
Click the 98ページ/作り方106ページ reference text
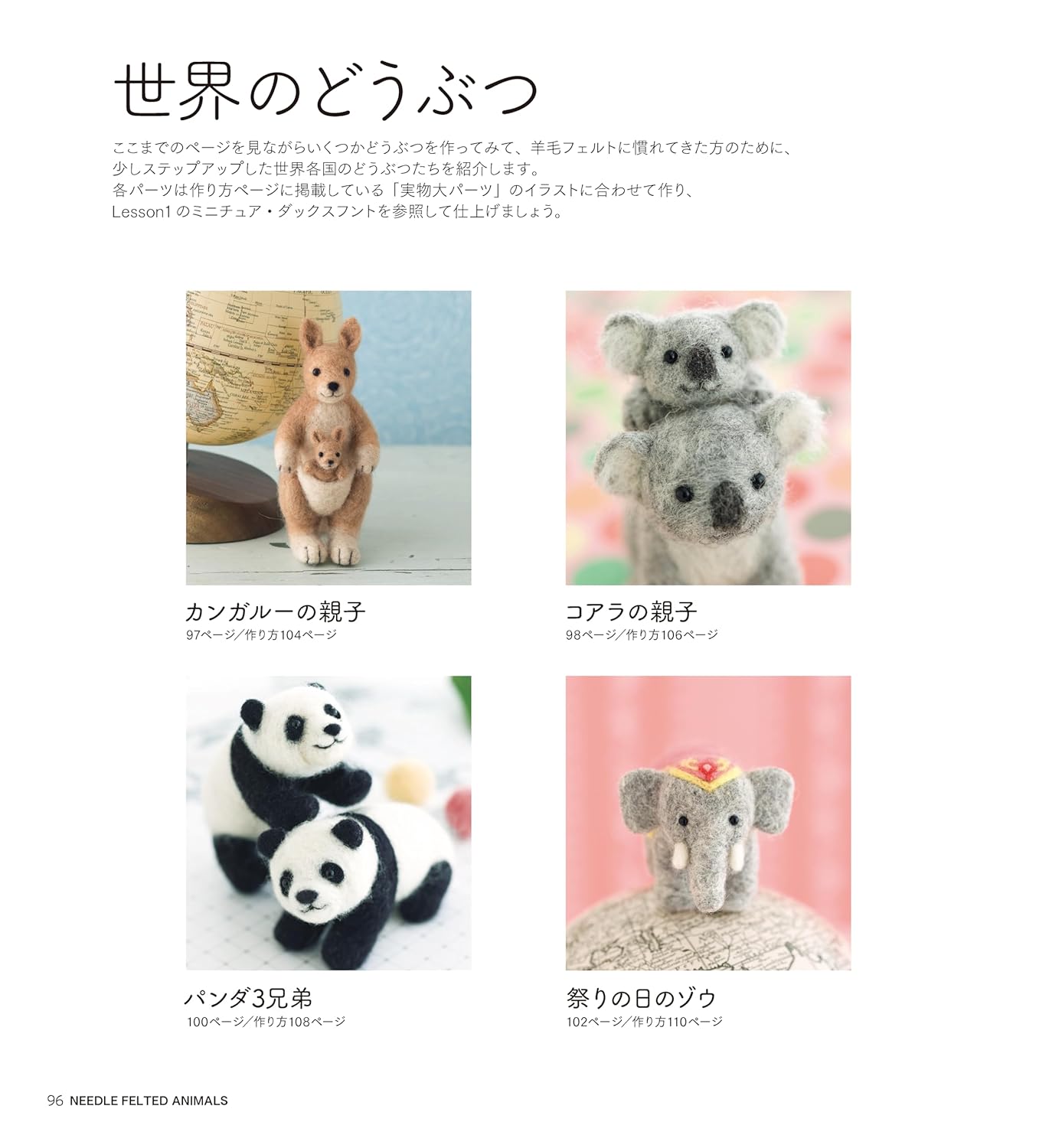[642, 634]
